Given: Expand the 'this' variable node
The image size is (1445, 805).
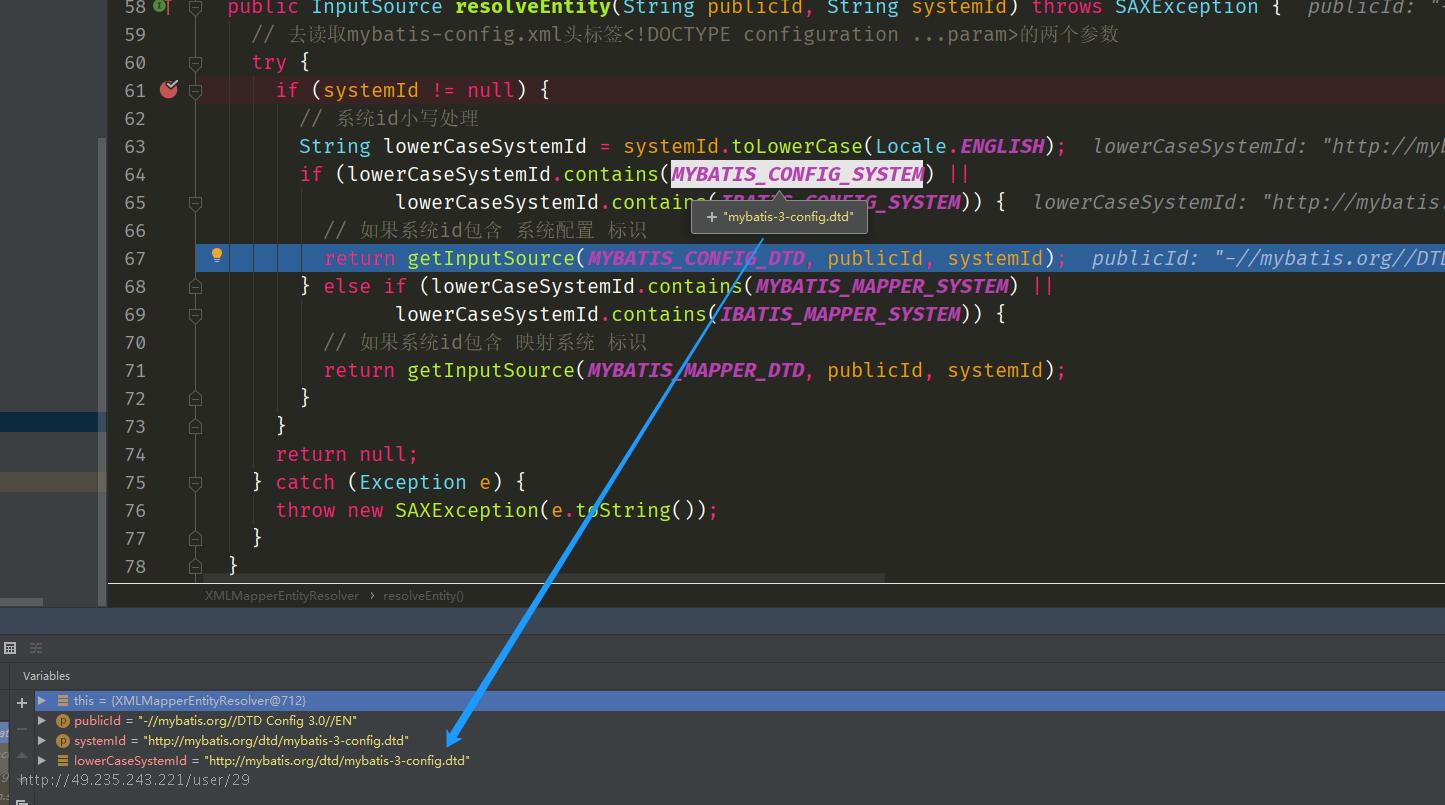Looking at the screenshot, I should pyautogui.click(x=42, y=700).
